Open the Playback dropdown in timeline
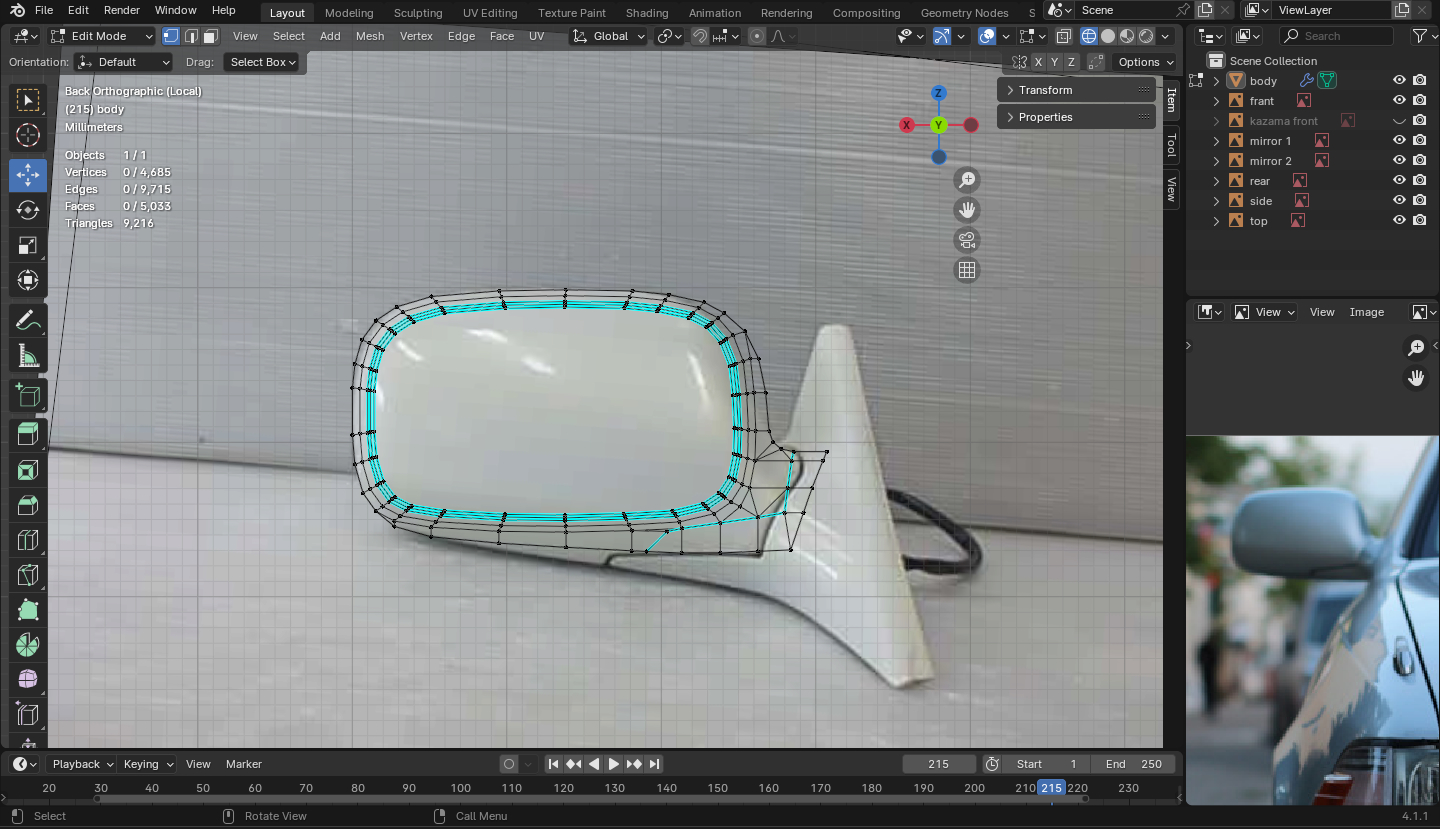1440x829 pixels. coord(83,764)
